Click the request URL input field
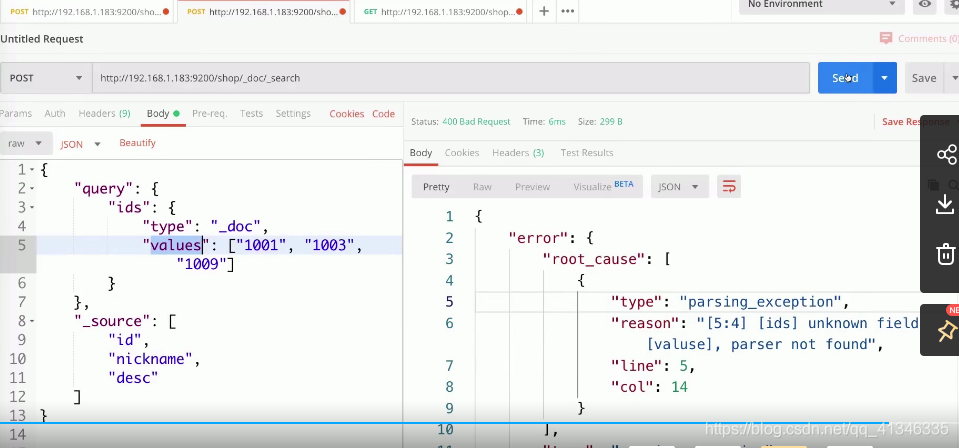Screen dimensions: 959x448 (451, 78)
